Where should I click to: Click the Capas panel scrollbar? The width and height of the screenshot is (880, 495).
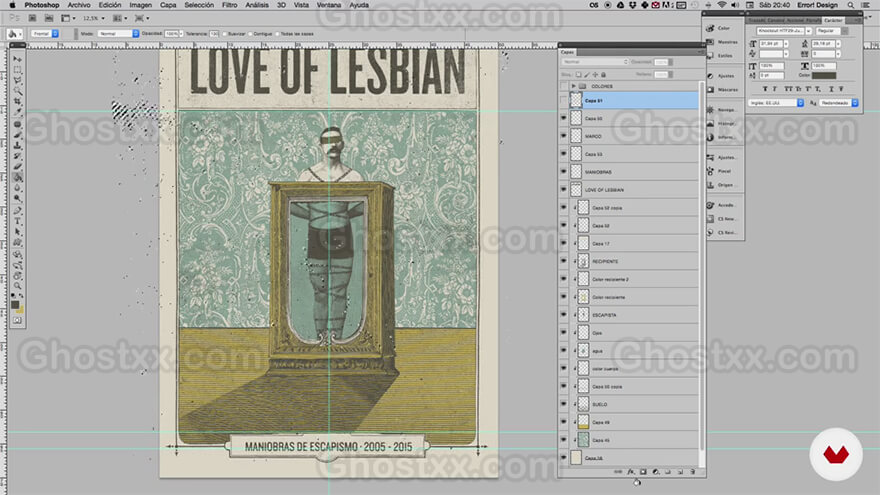coord(702,267)
